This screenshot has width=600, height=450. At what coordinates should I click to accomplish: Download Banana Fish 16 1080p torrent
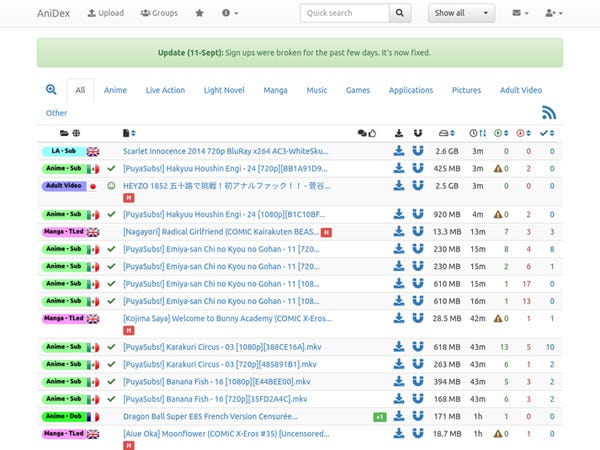point(399,381)
